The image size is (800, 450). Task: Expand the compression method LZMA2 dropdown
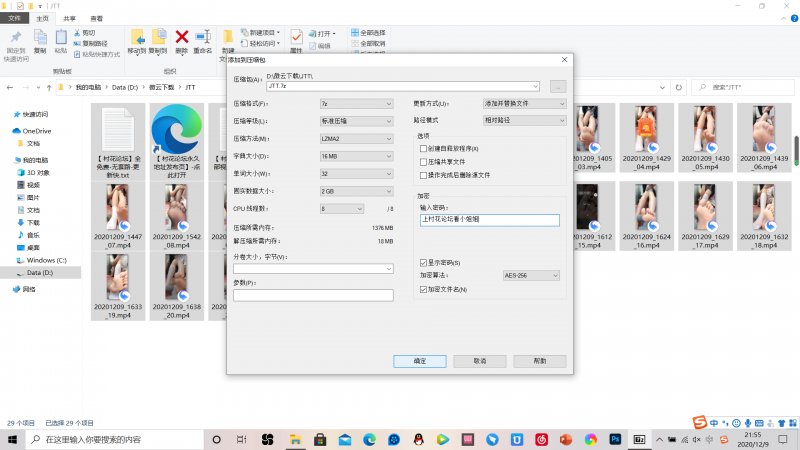(x=356, y=138)
